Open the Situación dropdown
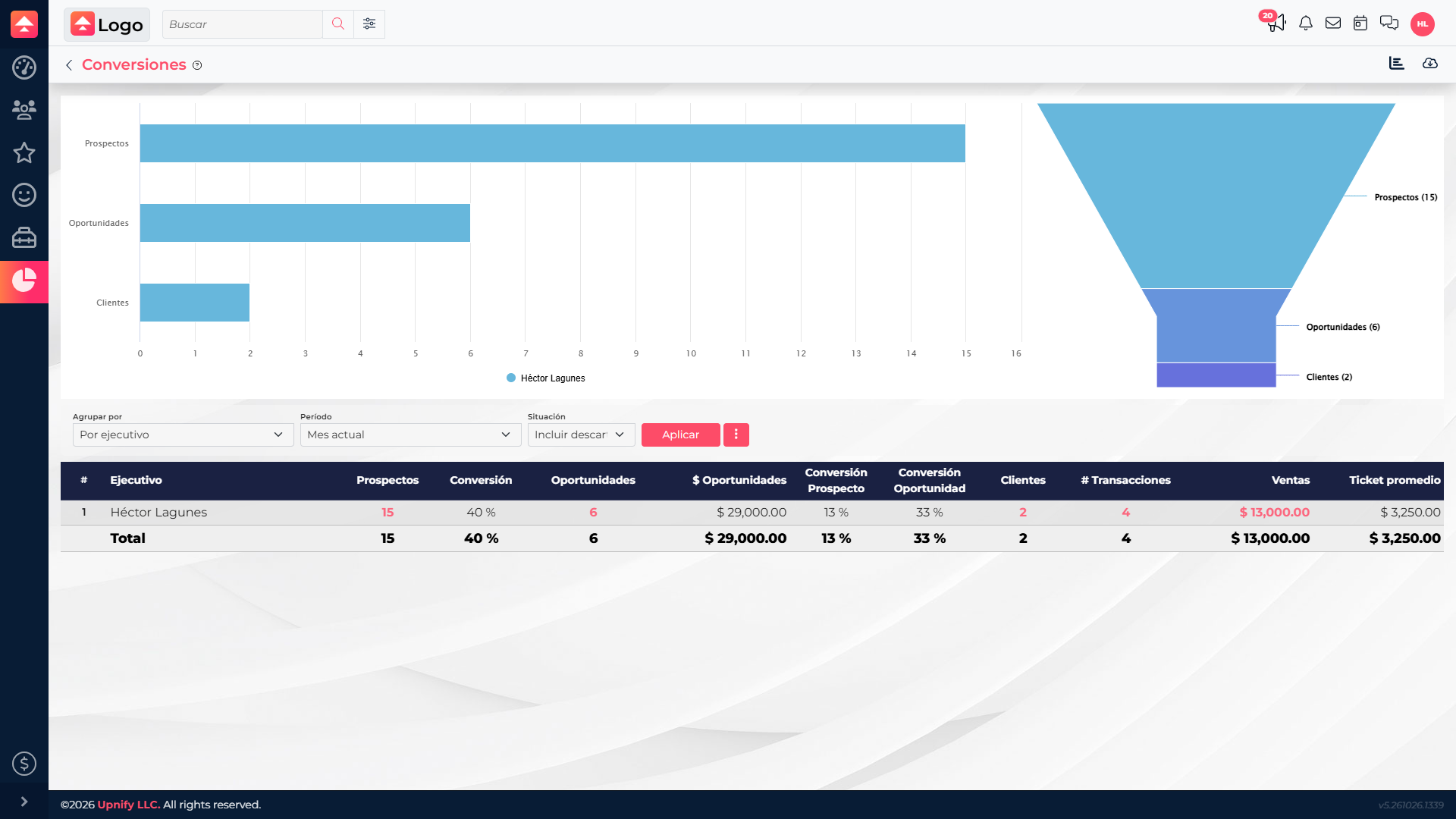The width and height of the screenshot is (1456, 819). (x=581, y=435)
